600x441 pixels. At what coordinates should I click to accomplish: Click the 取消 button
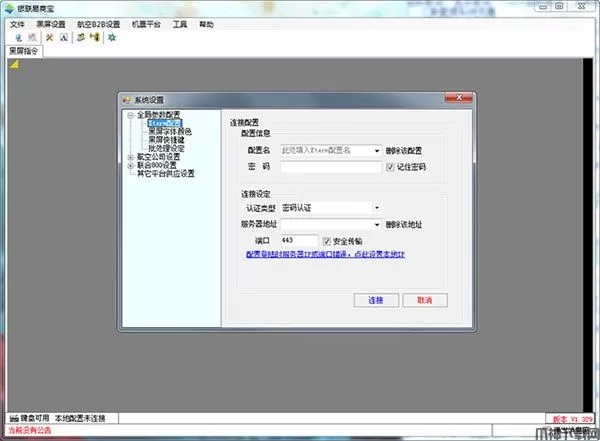[424, 300]
